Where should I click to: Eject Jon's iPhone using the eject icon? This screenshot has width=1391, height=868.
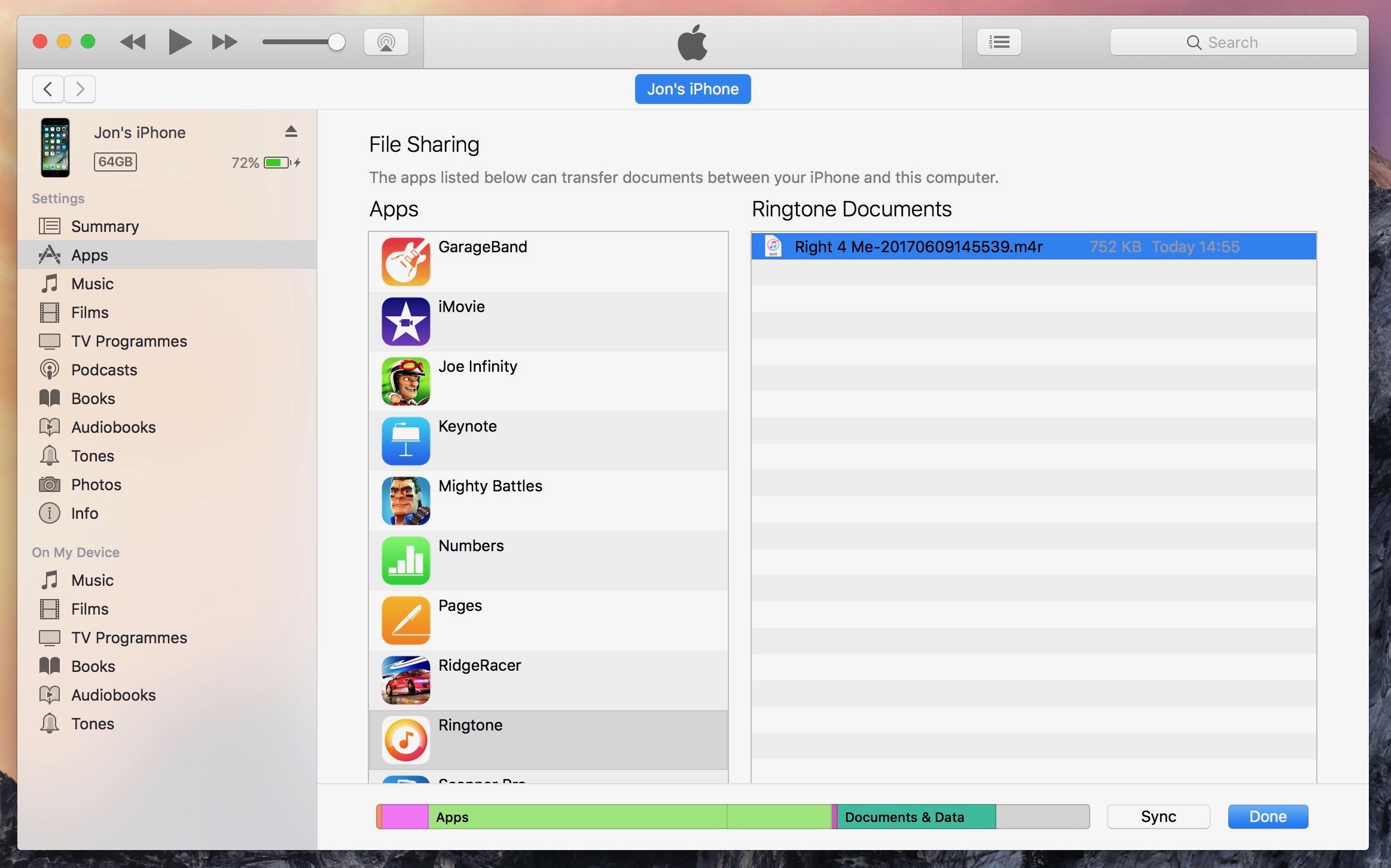(x=291, y=132)
